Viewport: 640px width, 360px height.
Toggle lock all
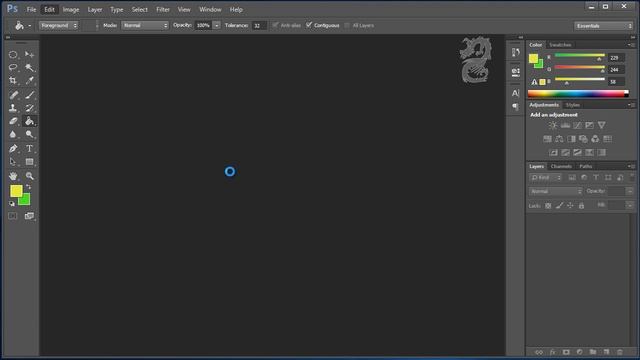[581, 206]
